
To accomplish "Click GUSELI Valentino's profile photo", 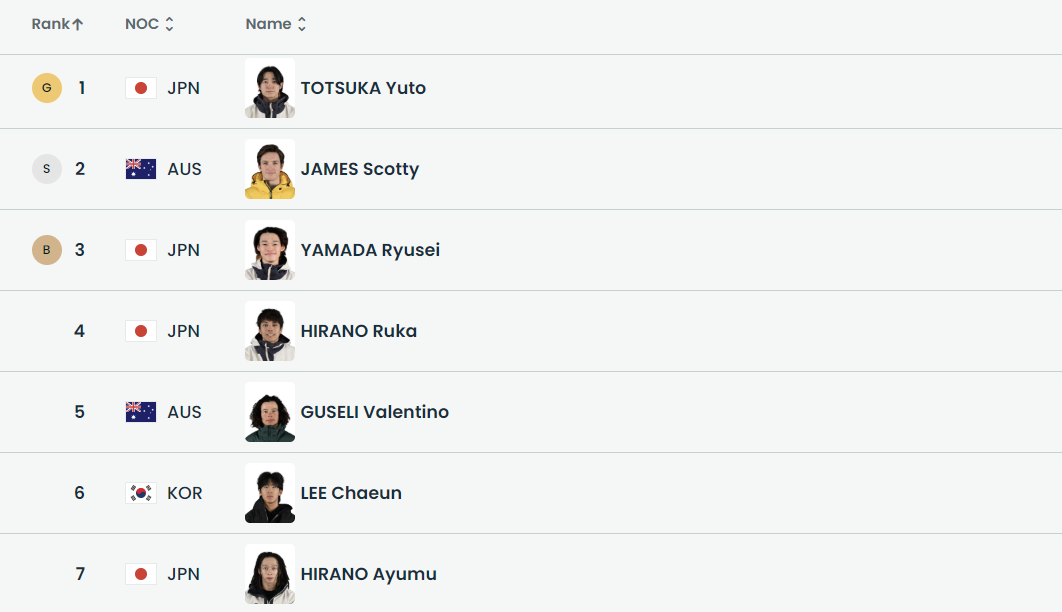I will (270, 412).
